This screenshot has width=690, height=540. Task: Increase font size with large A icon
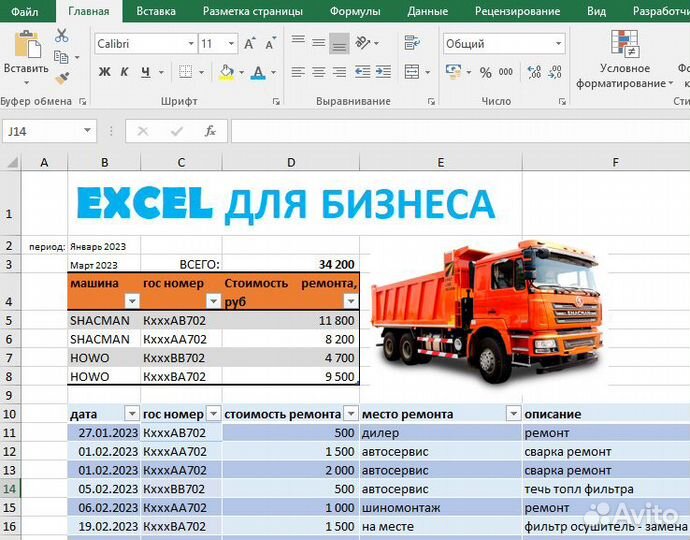coord(250,44)
